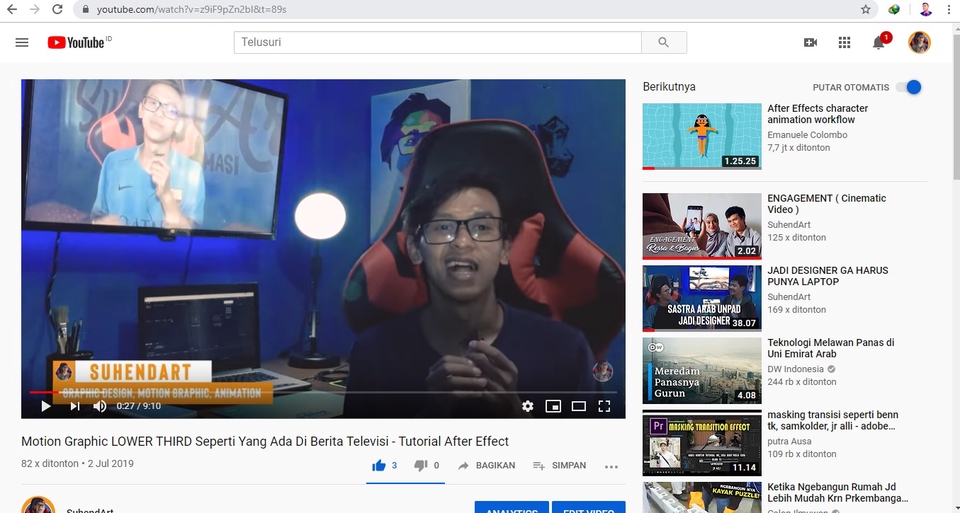Seek on the video progress bar

[x=323, y=392]
